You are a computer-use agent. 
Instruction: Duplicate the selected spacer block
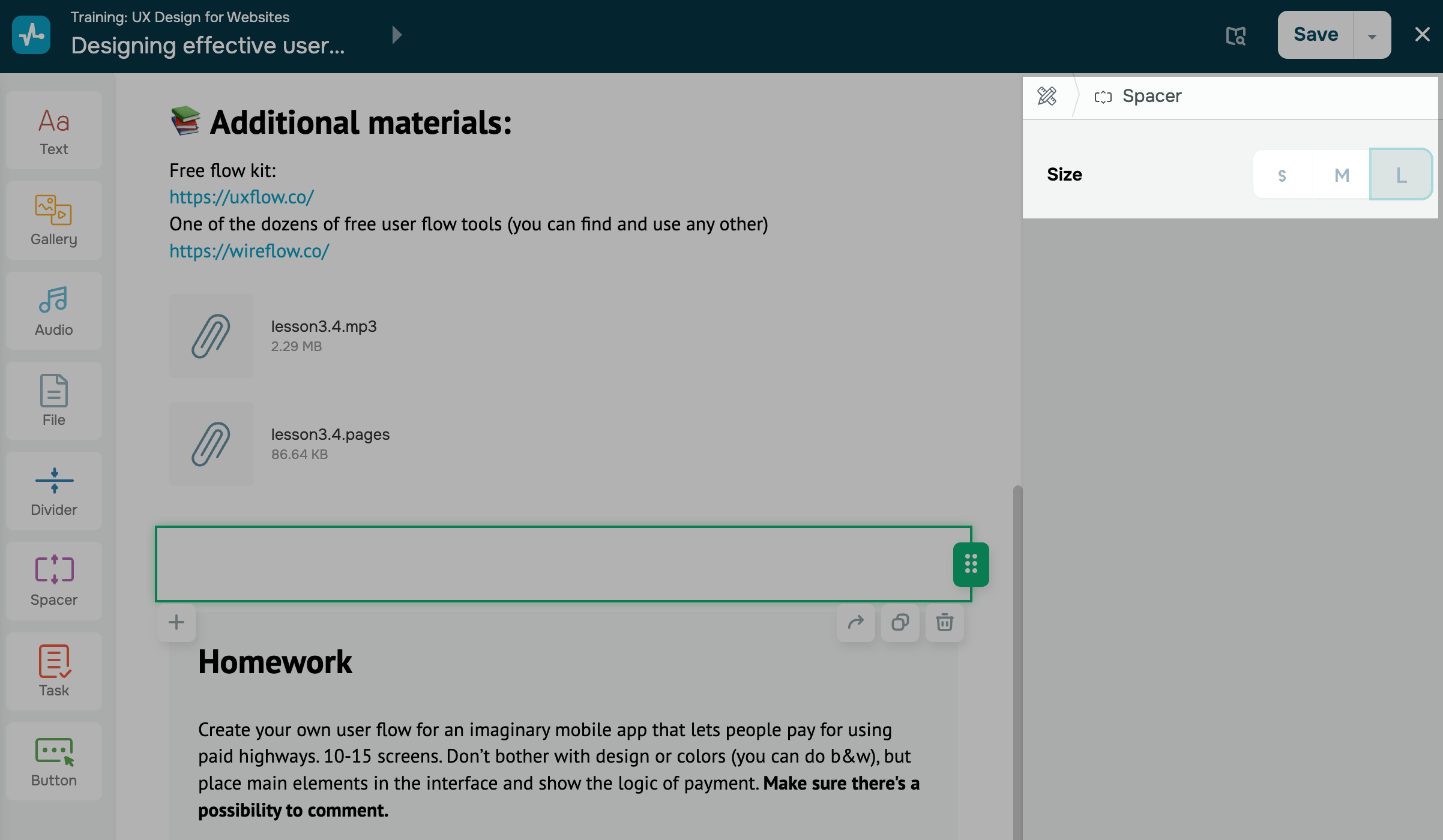tap(900, 622)
